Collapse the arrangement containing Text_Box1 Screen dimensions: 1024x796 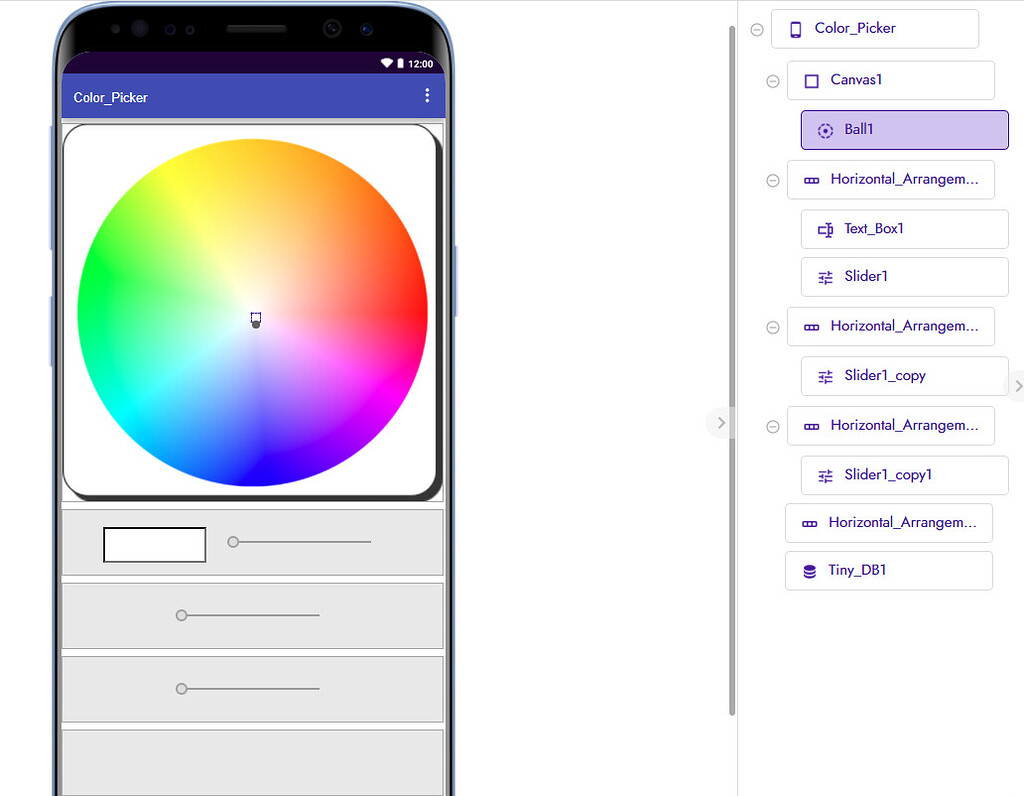(x=772, y=181)
